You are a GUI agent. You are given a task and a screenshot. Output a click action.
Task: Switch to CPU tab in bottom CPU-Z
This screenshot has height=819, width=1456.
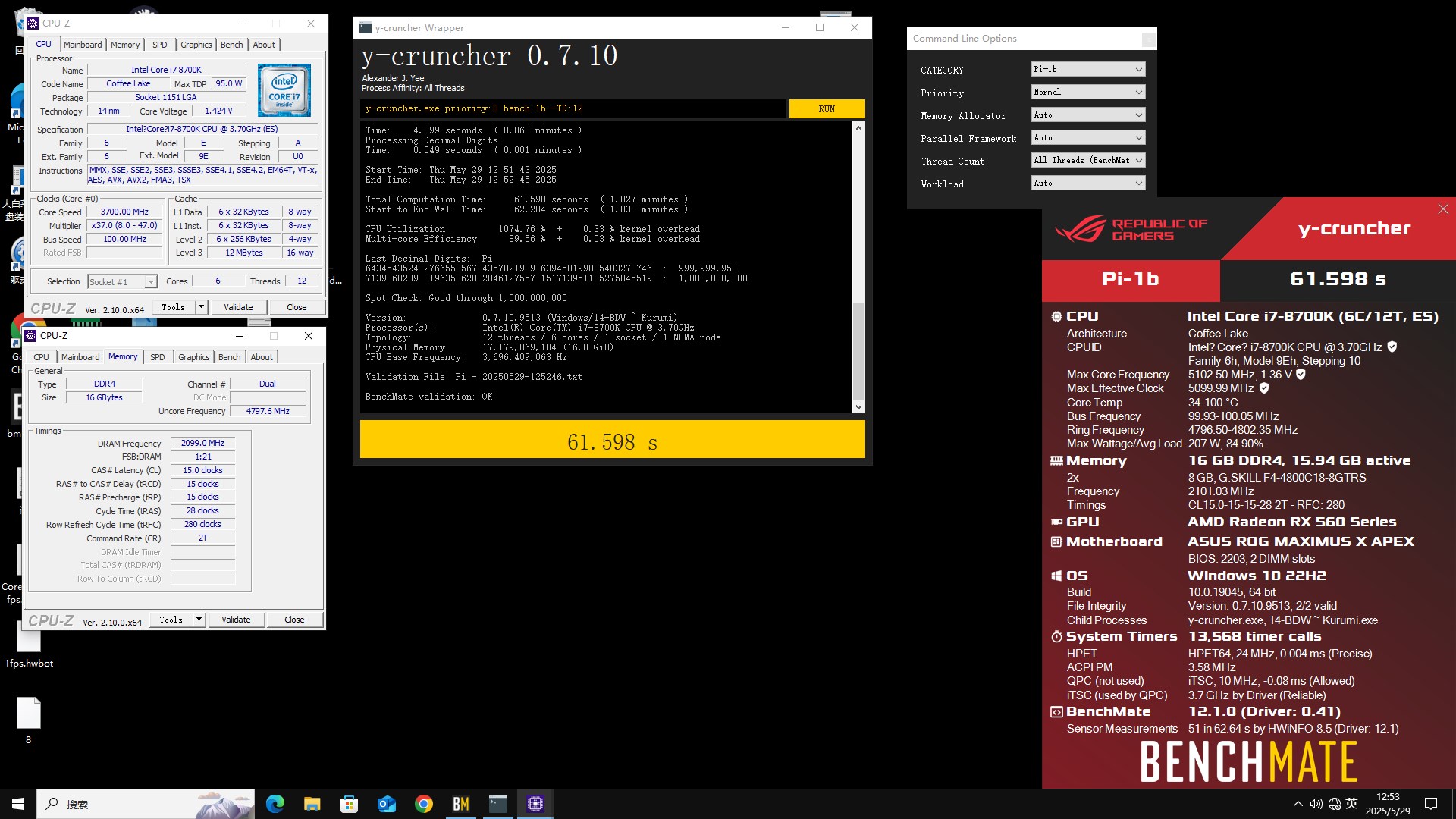[41, 357]
